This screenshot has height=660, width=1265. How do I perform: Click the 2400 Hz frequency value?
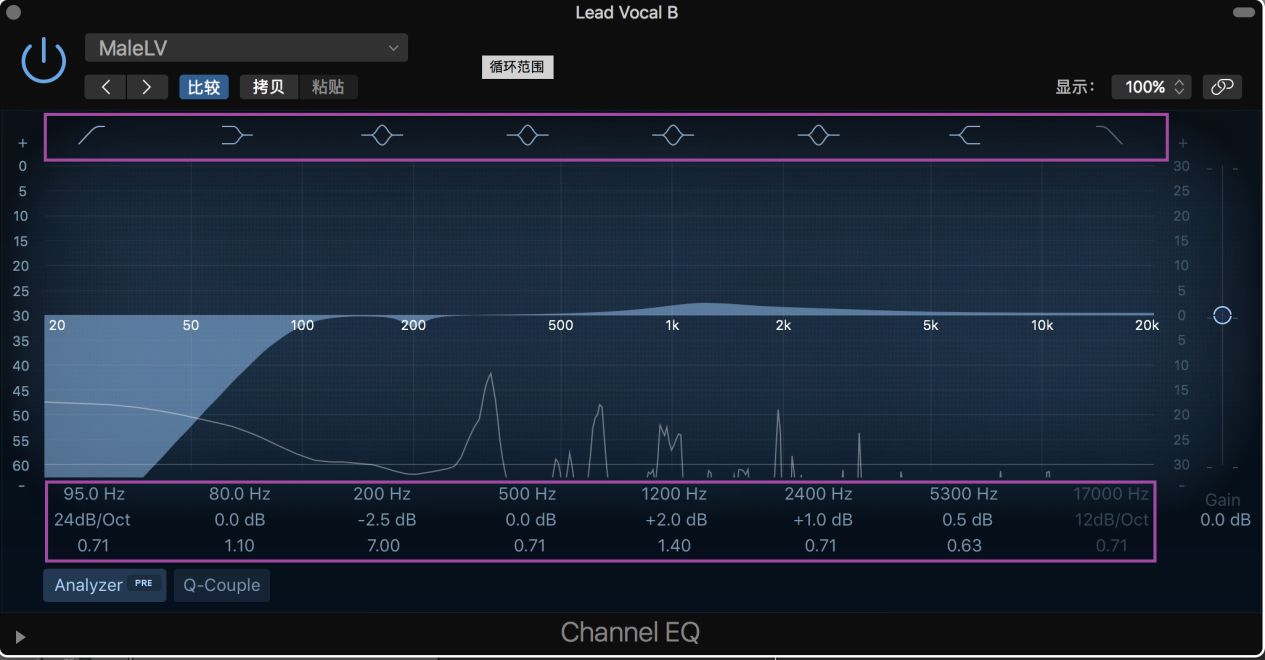coord(818,494)
